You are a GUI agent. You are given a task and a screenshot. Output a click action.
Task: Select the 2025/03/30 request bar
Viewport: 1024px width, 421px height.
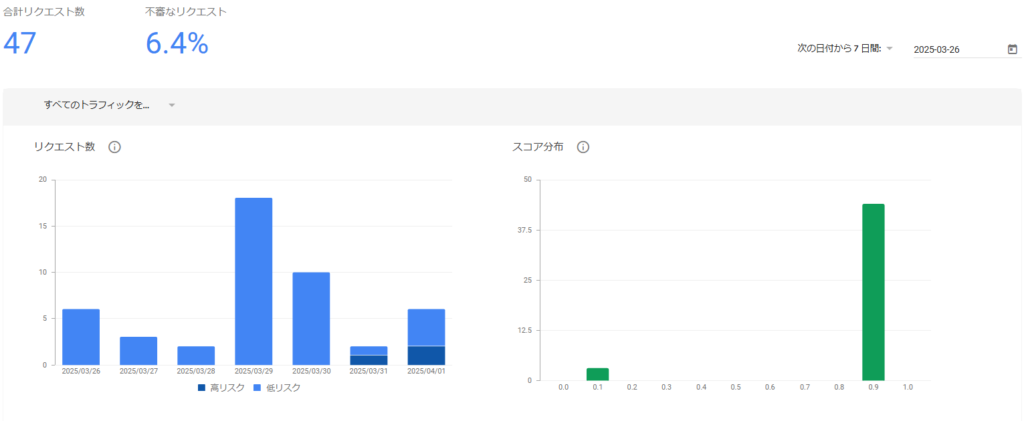(311, 318)
